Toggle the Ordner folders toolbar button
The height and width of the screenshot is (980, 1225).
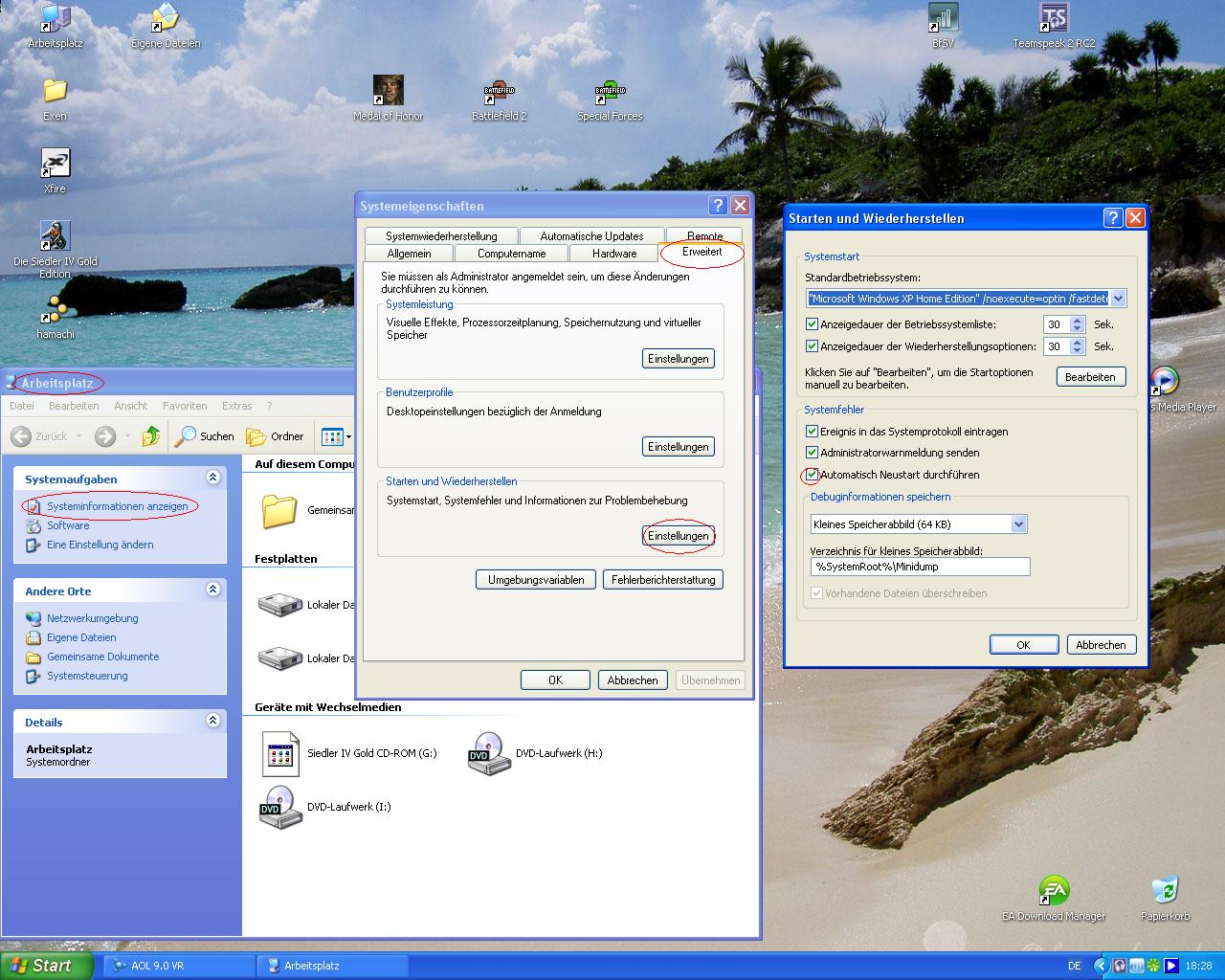(x=276, y=436)
